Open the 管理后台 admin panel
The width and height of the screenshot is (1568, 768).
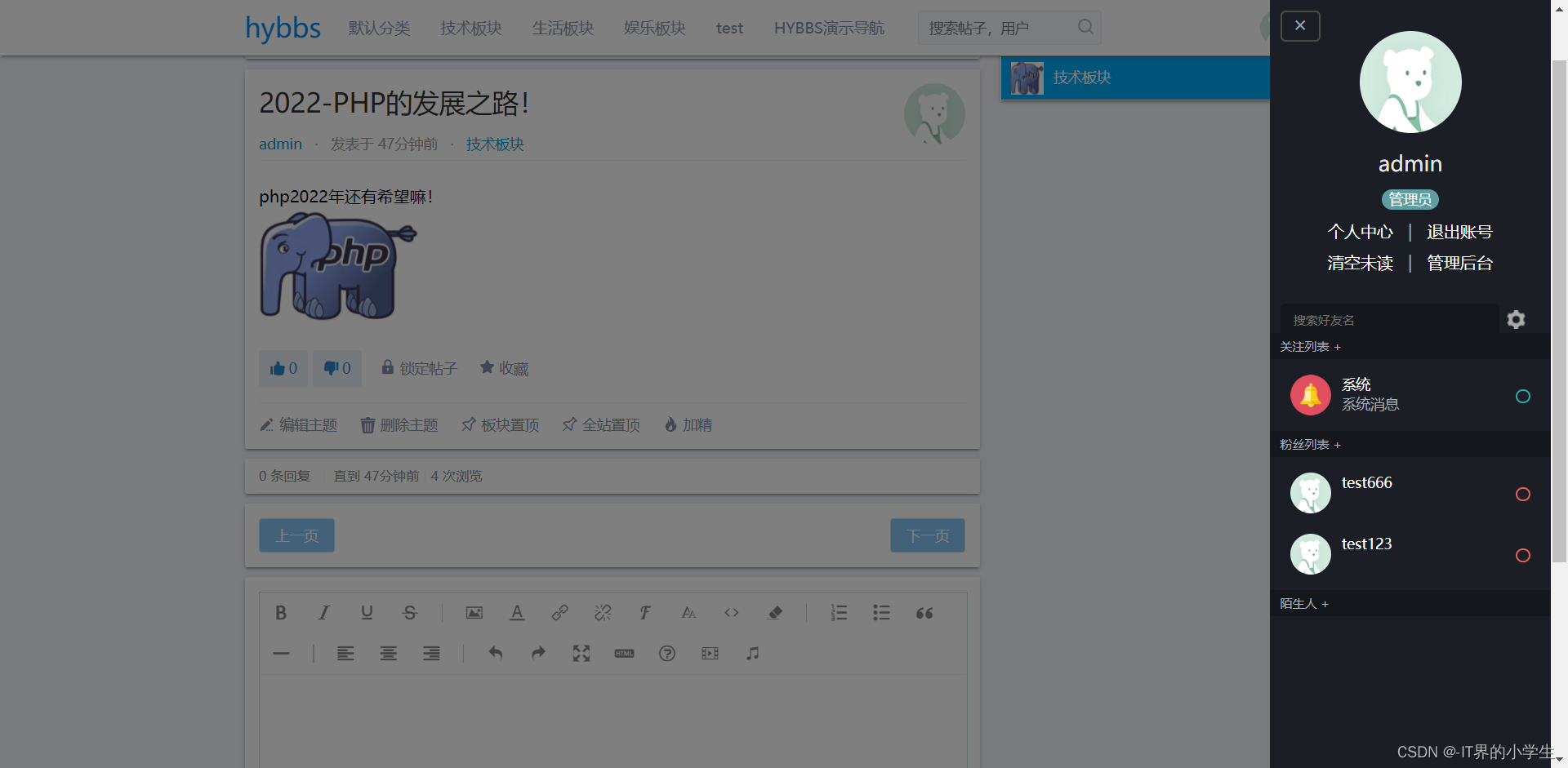(1459, 264)
